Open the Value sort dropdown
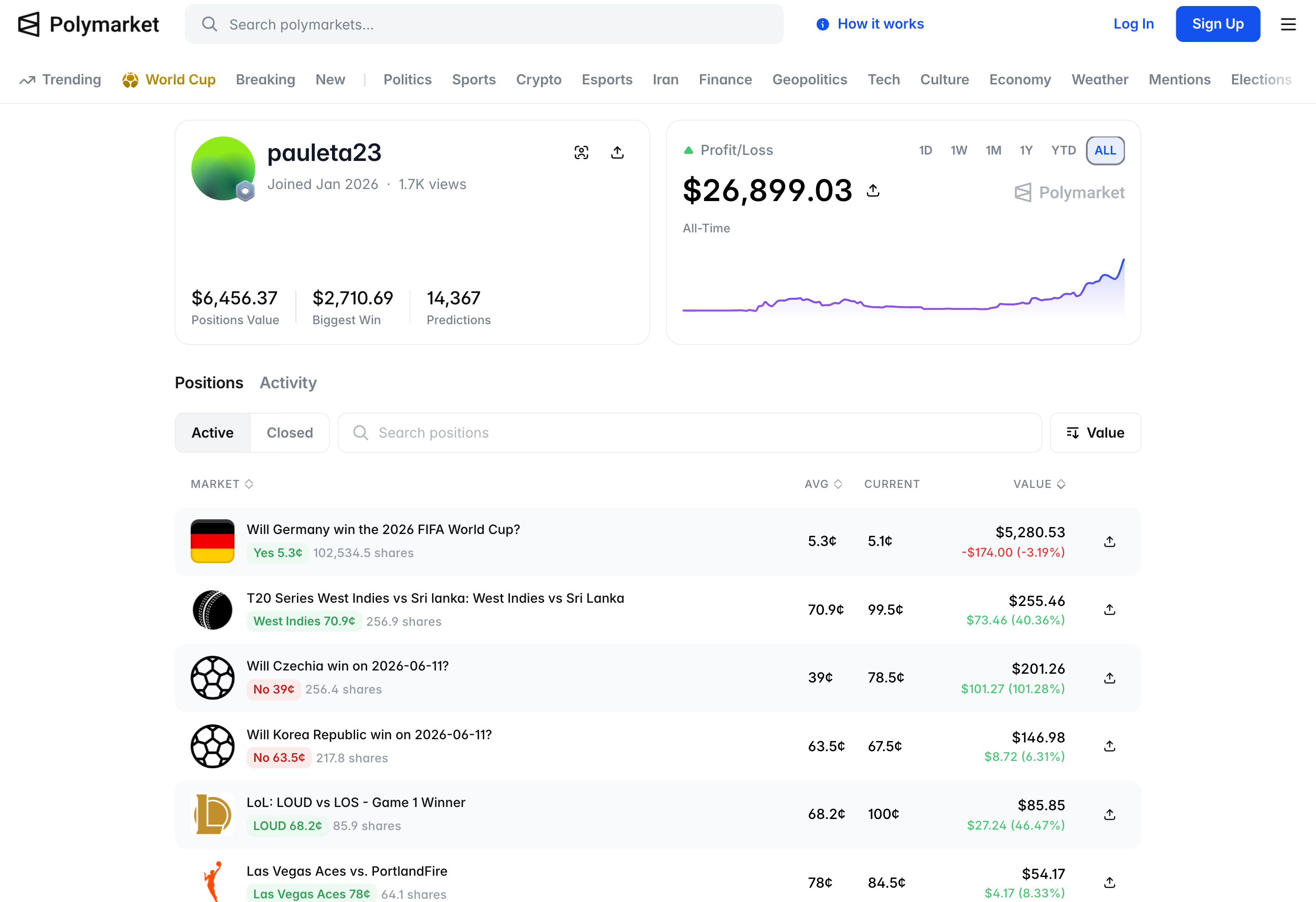This screenshot has width=1316, height=902. 1095,433
